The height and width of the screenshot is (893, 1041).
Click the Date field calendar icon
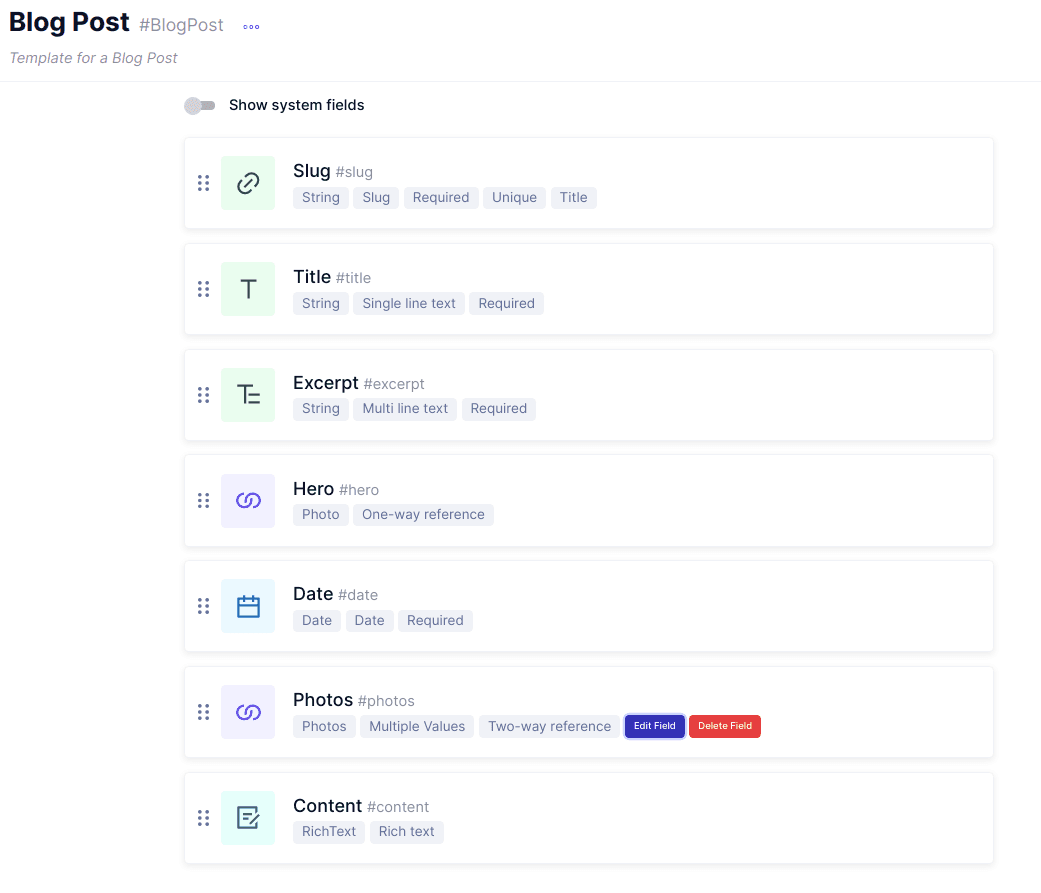[248, 606]
